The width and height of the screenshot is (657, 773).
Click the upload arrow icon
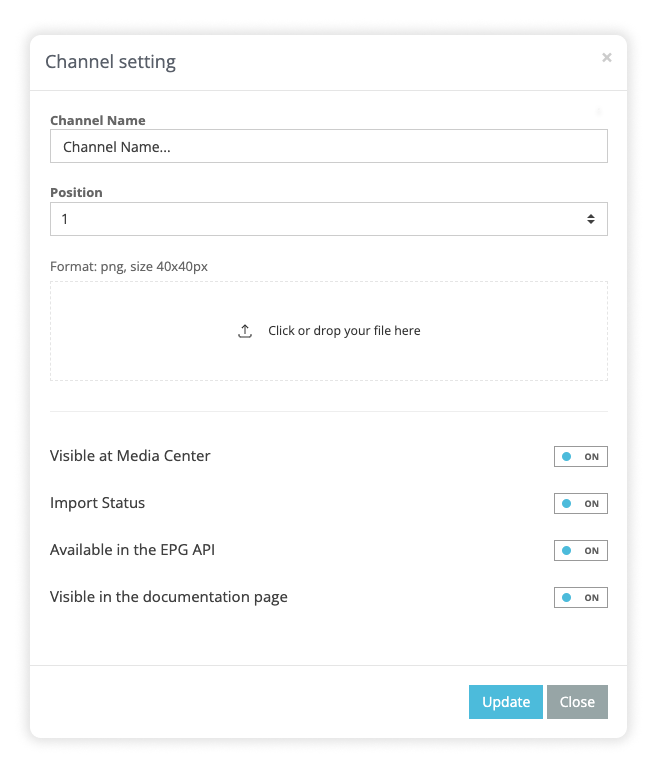pos(245,331)
